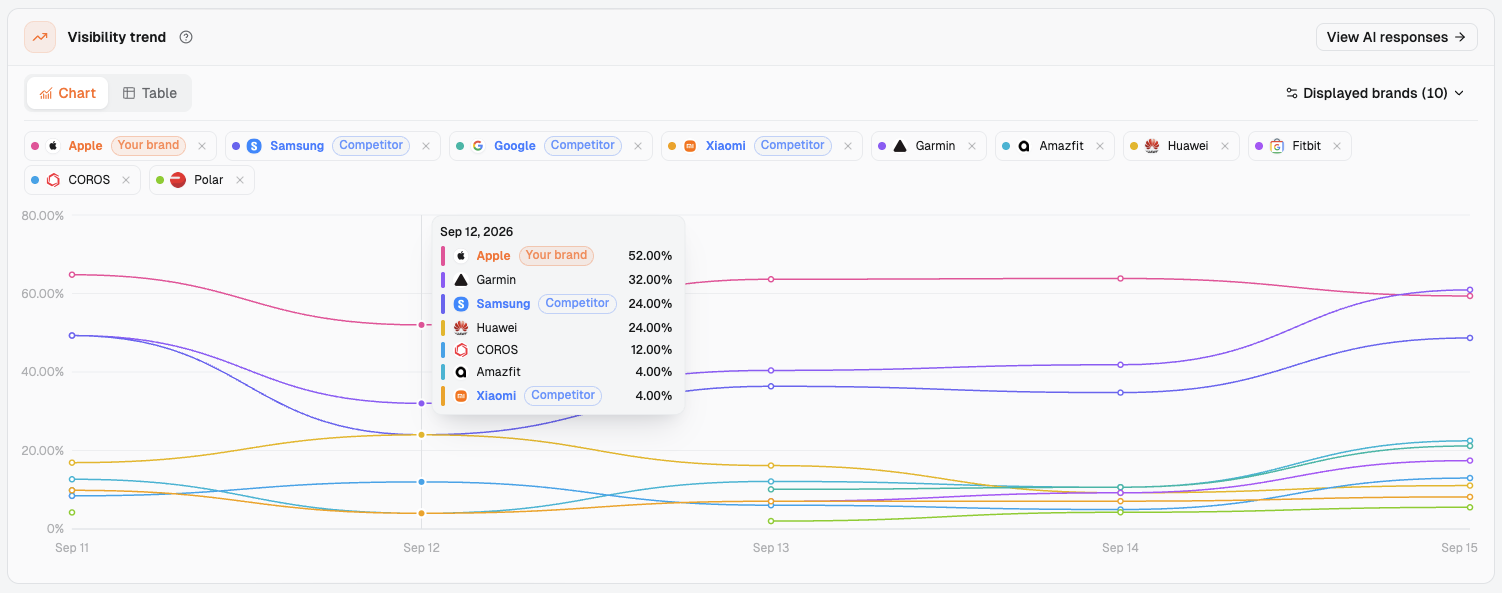Select Apple data point on Sep 14
The image size is (1502, 593).
(1120, 278)
